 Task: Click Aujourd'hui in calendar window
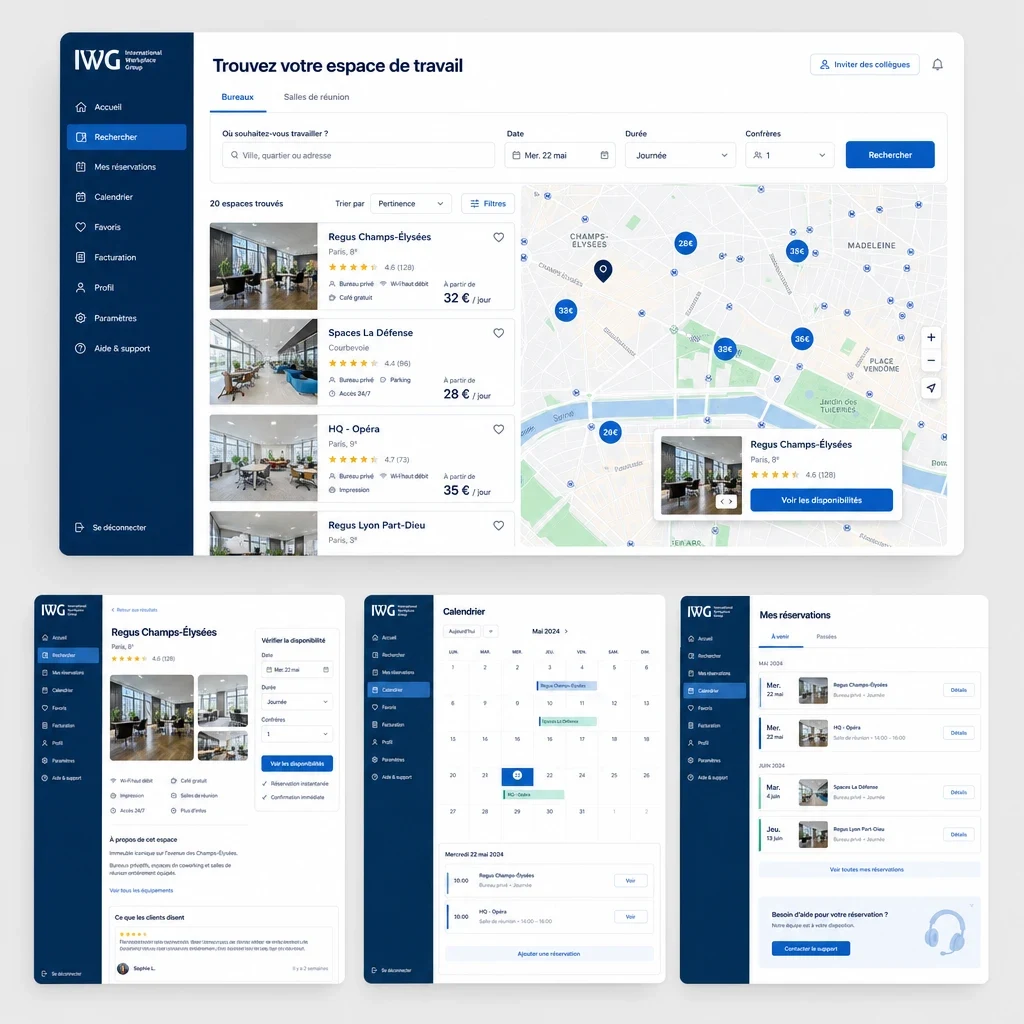(462, 632)
